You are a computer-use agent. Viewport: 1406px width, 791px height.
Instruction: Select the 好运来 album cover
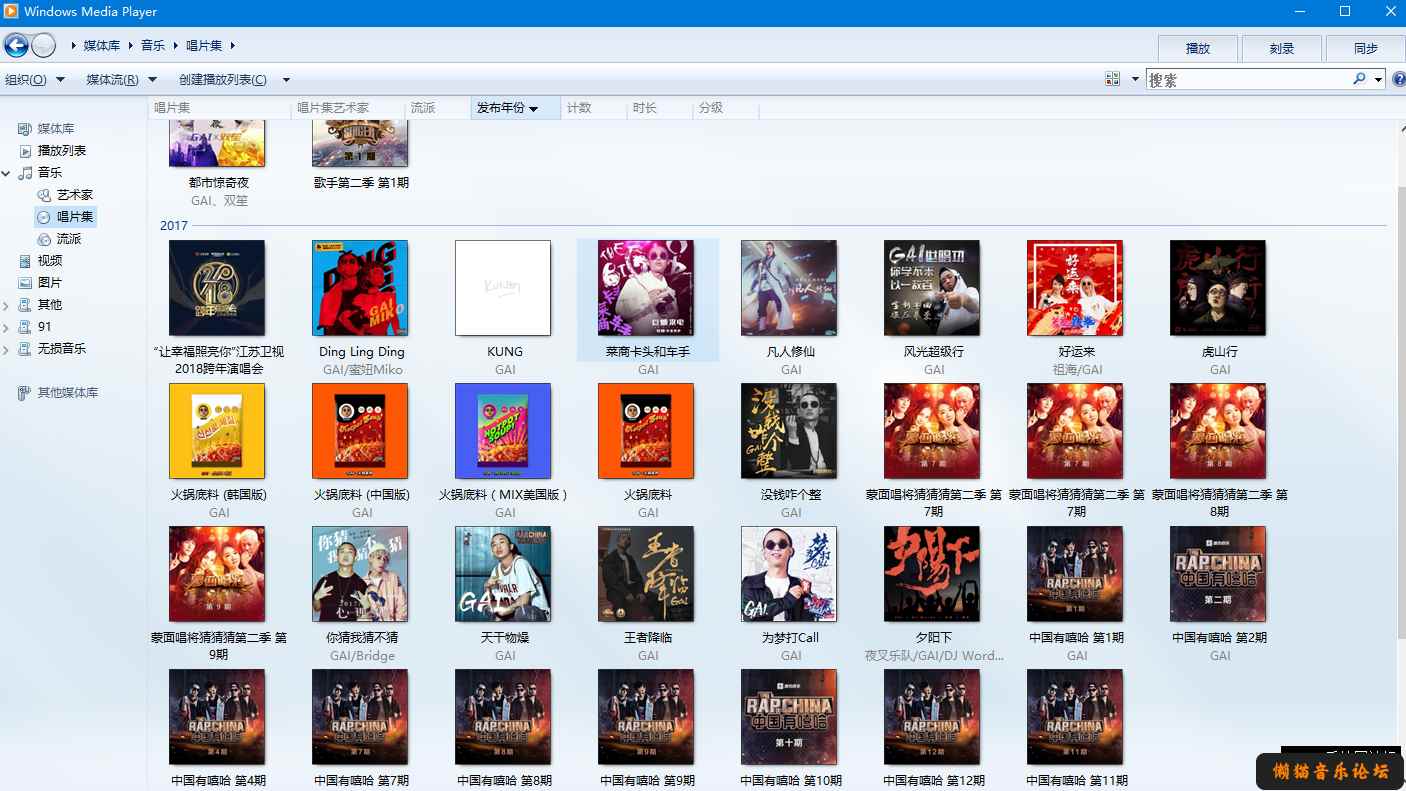click(x=1075, y=288)
